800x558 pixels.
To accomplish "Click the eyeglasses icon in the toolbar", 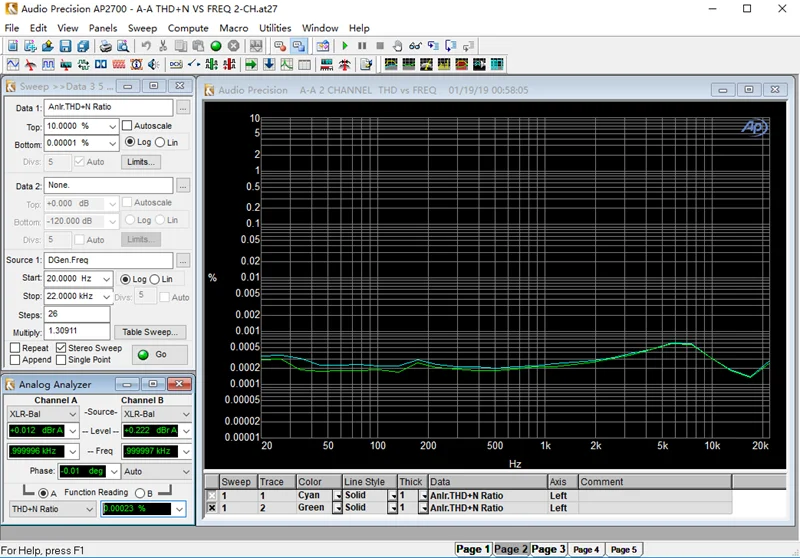I will (415, 46).
